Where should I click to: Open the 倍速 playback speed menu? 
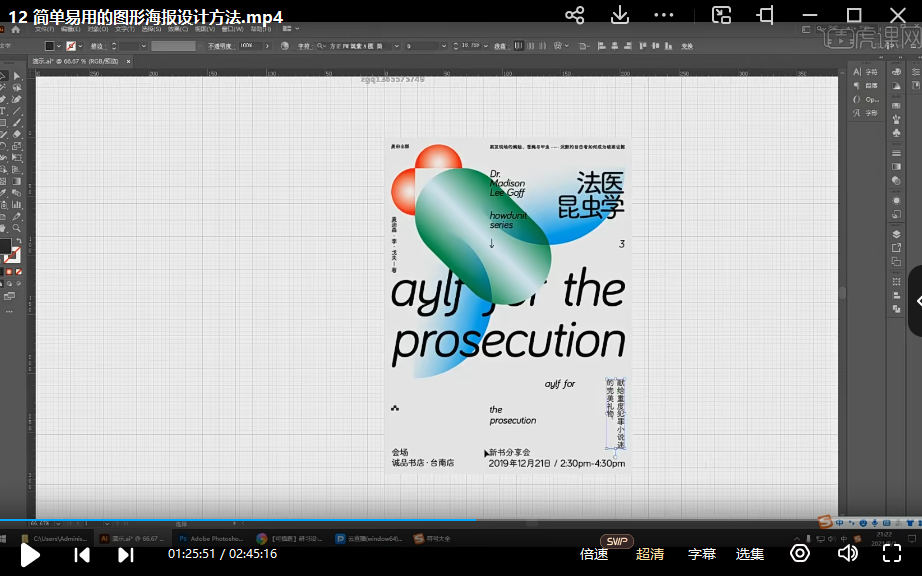[594, 554]
